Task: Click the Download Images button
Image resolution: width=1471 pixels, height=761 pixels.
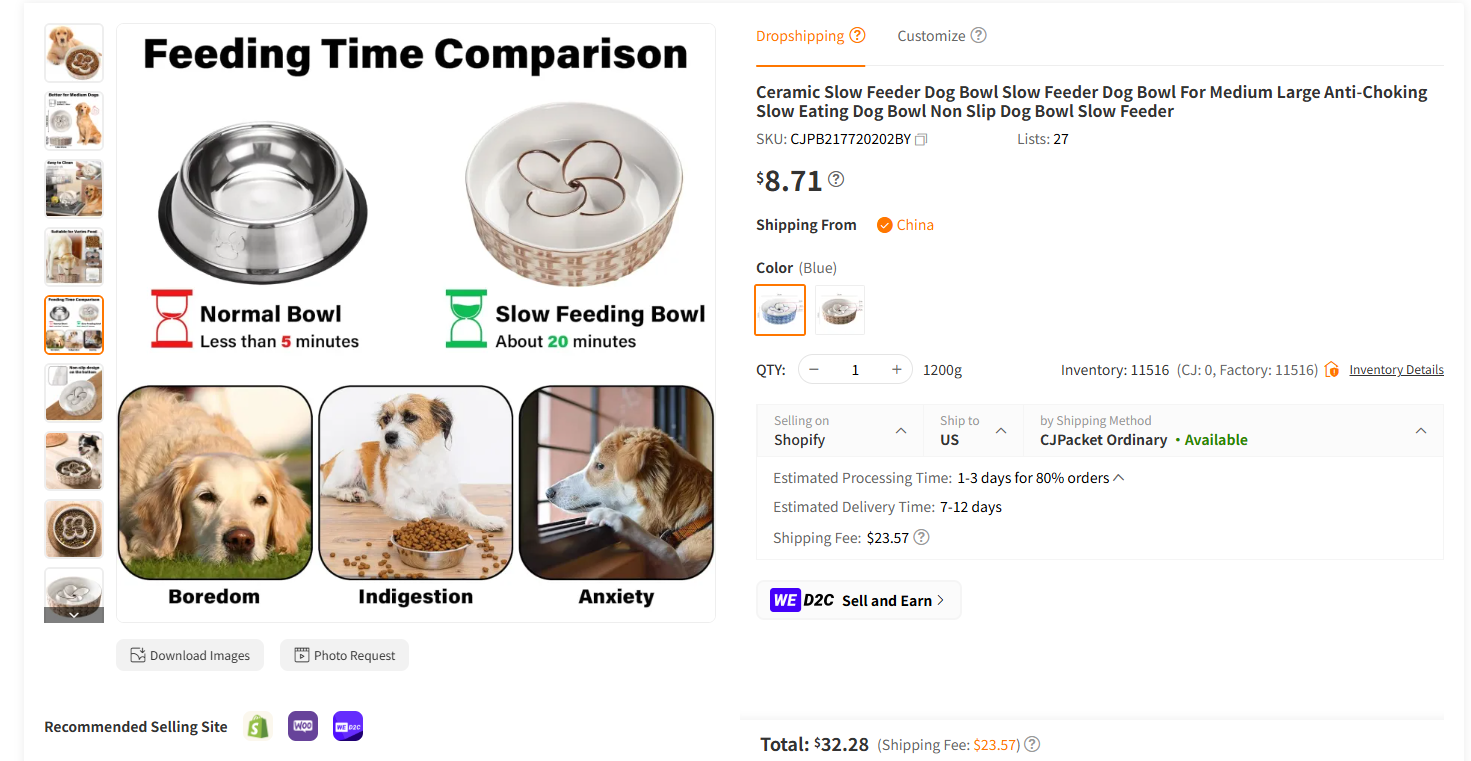Action: tap(190, 655)
